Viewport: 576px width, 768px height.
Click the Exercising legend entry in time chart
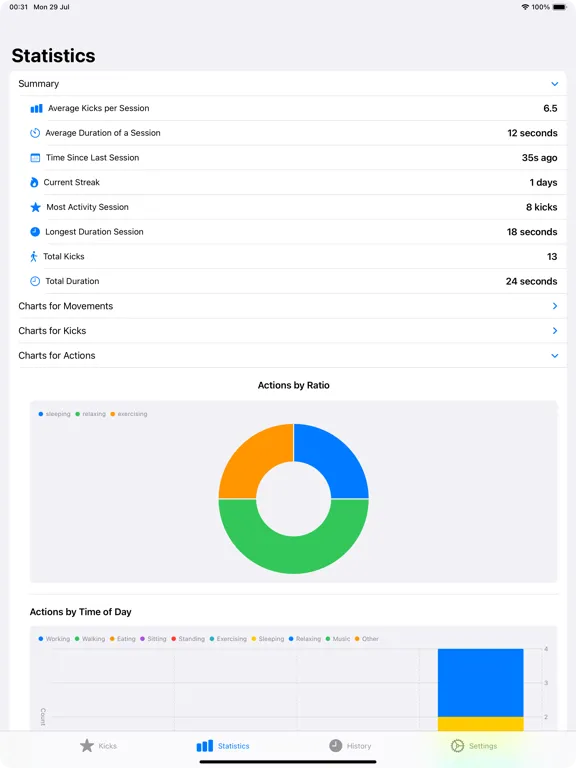(x=228, y=639)
